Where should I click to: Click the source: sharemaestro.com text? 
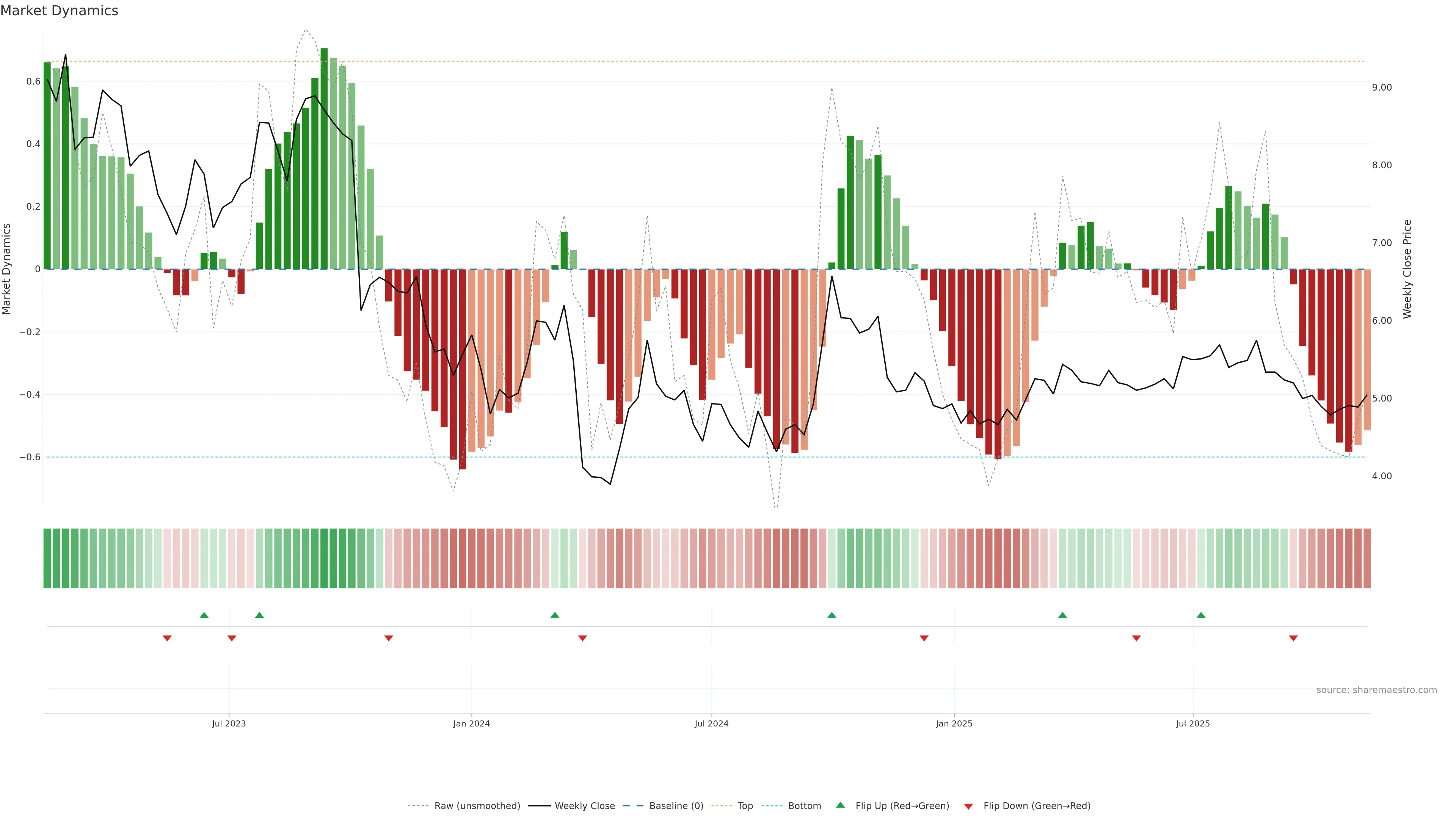click(x=1376, y=690)
